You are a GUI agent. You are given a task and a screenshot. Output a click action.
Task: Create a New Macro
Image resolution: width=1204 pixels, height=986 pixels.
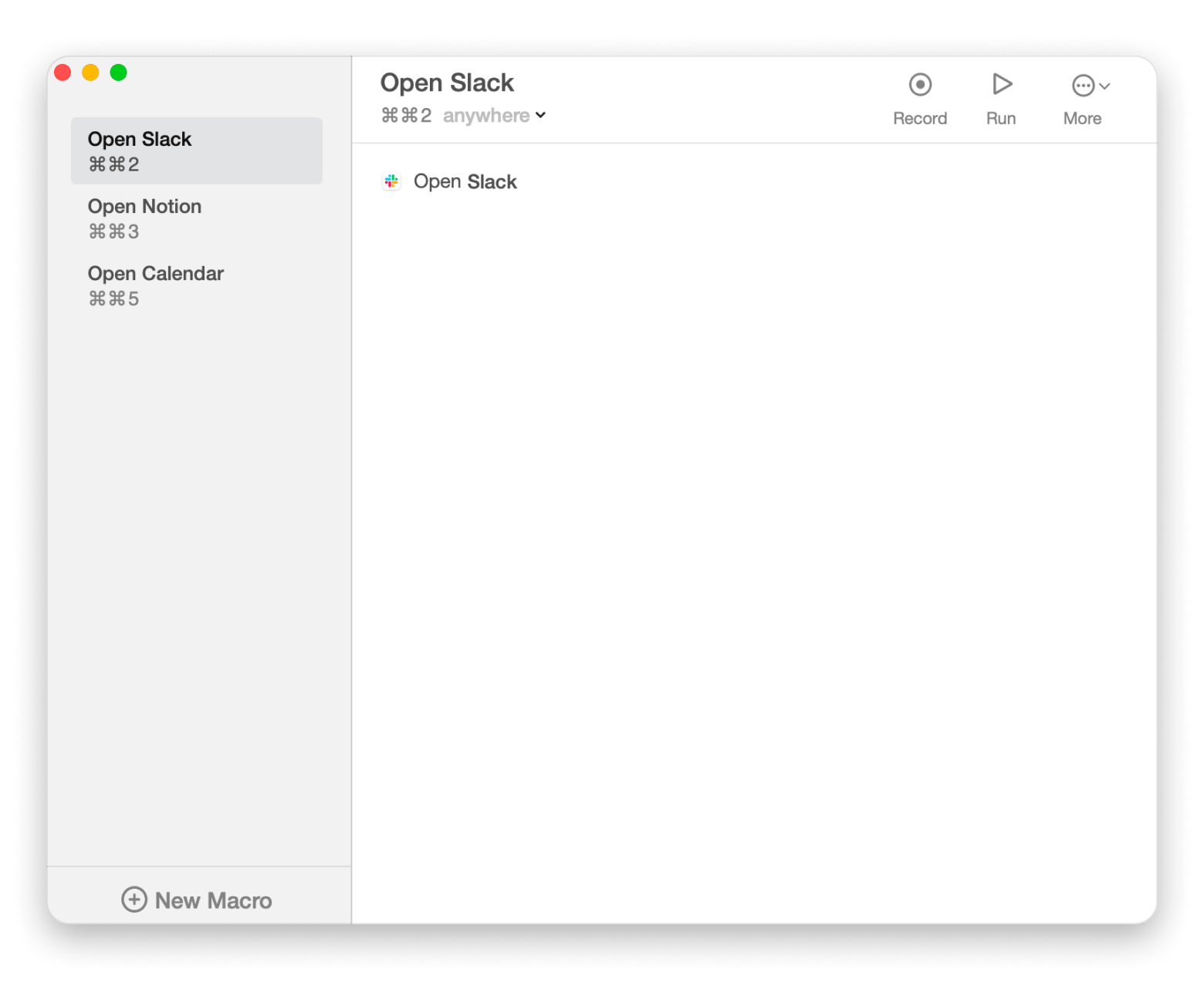(197, 900)
